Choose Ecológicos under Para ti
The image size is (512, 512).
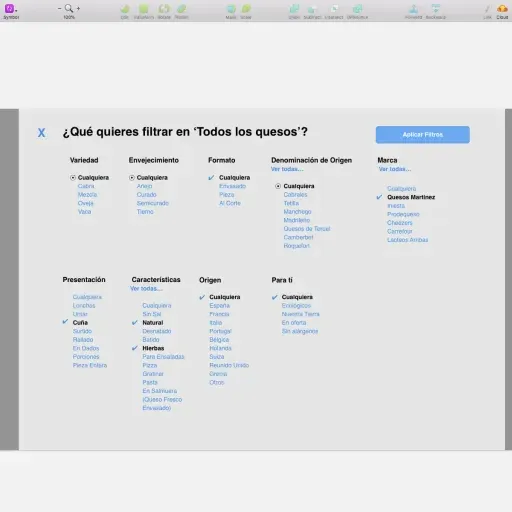tap(296, 305)
